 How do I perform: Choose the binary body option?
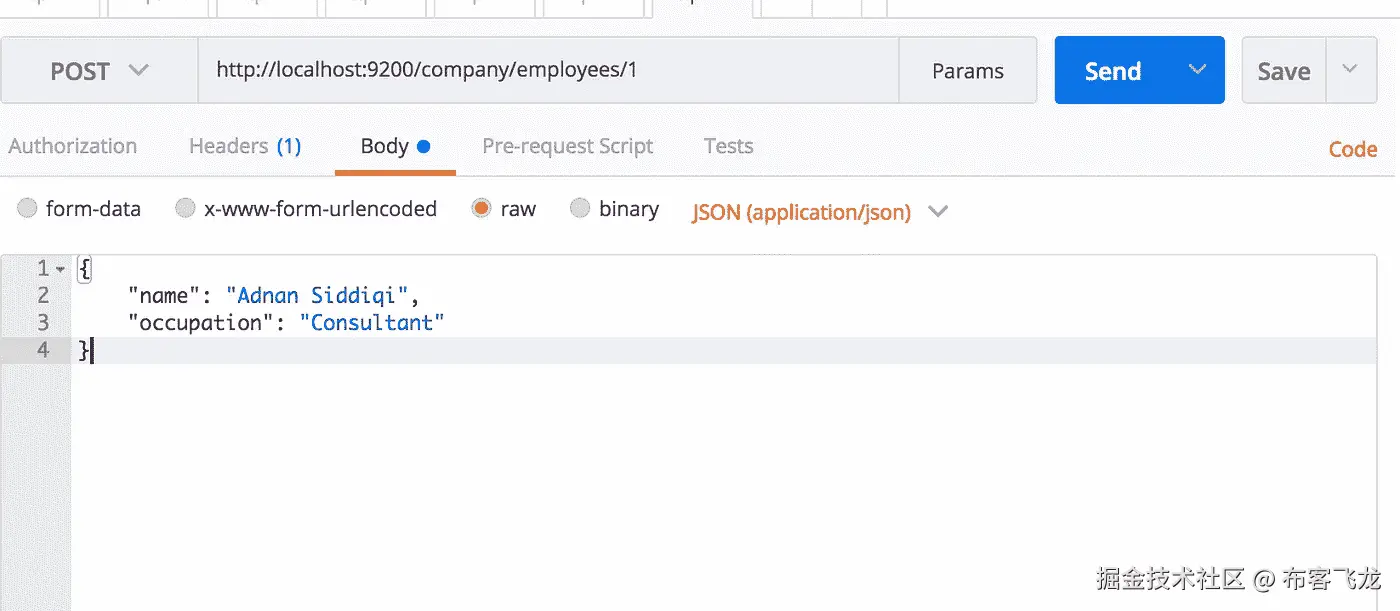pos(580,208)
